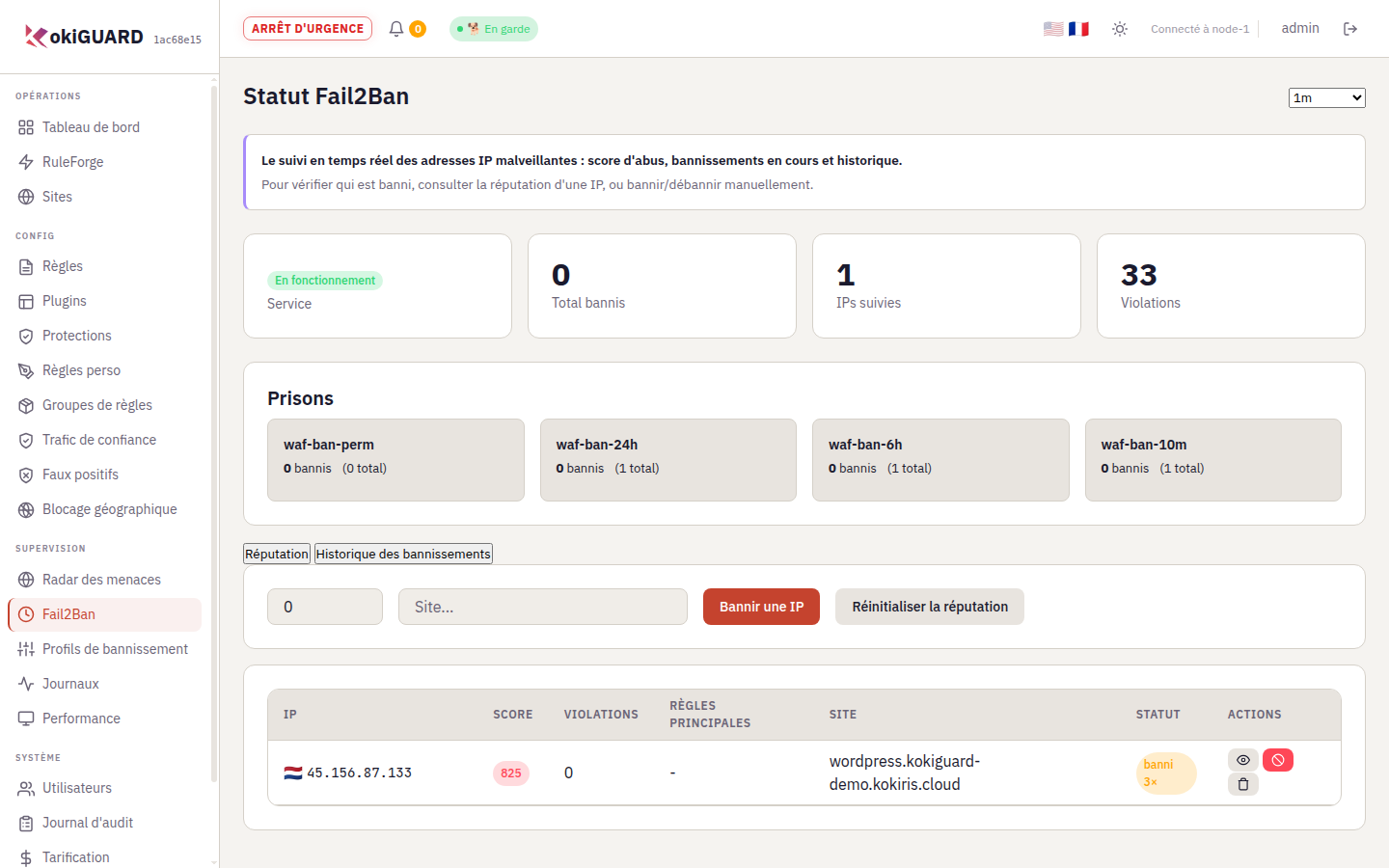Viewport: 1389px width, 868px height.
Task: Open the Règles config page
Action: coord(104,266)
